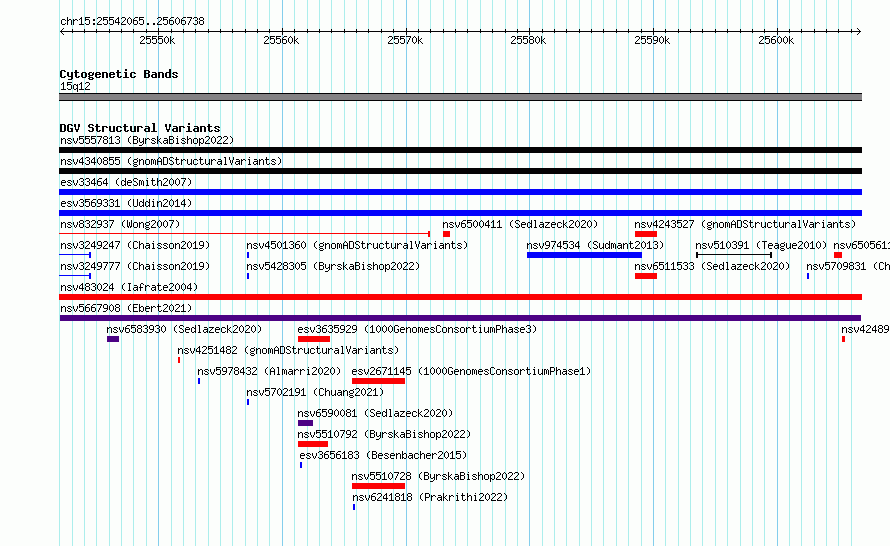The width and height of the screenshot is (890, 546).
Task: Click the red bar under esv2671145
Action: 378,381
